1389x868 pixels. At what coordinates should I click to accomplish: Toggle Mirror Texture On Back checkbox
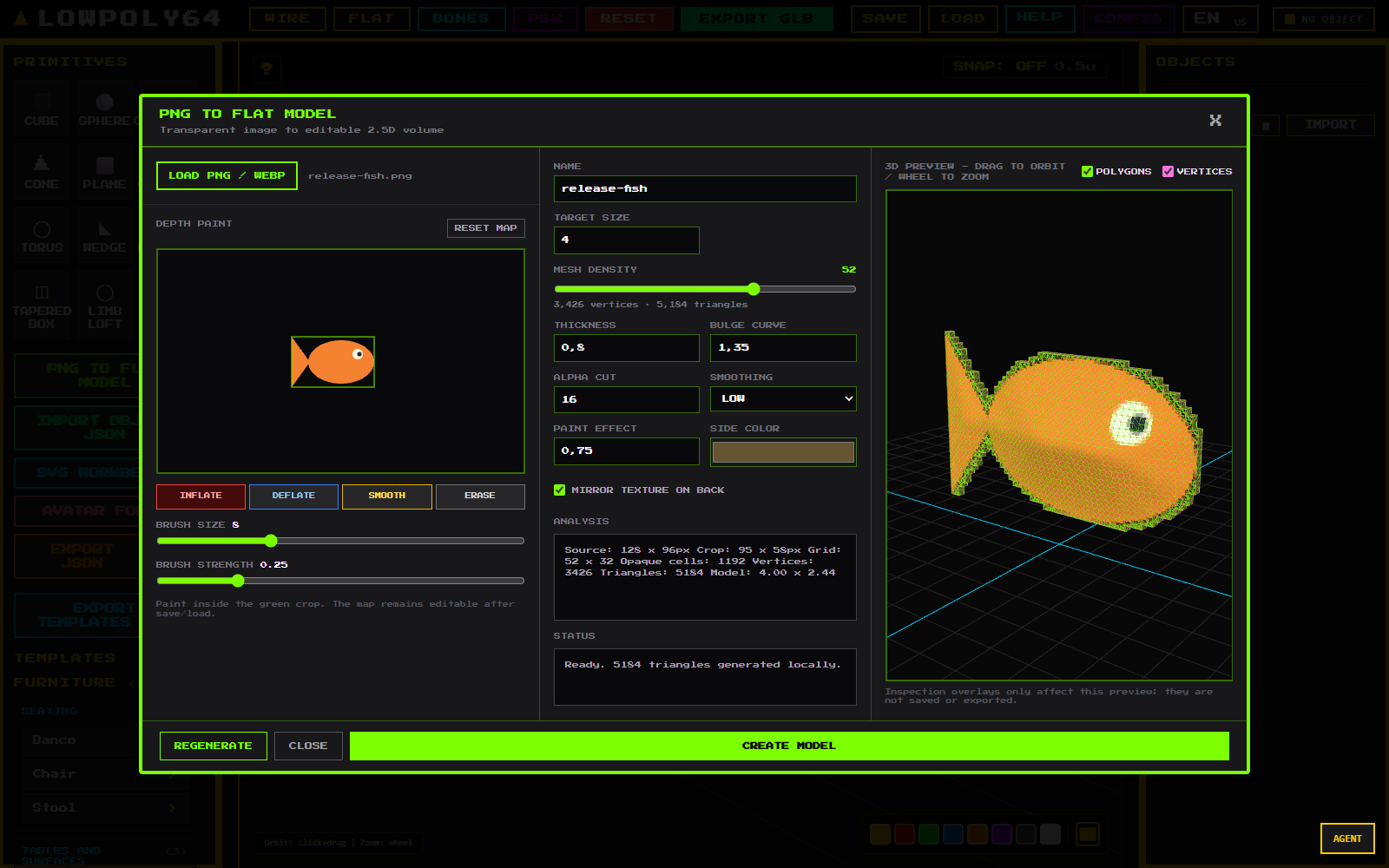click(560, 490)
